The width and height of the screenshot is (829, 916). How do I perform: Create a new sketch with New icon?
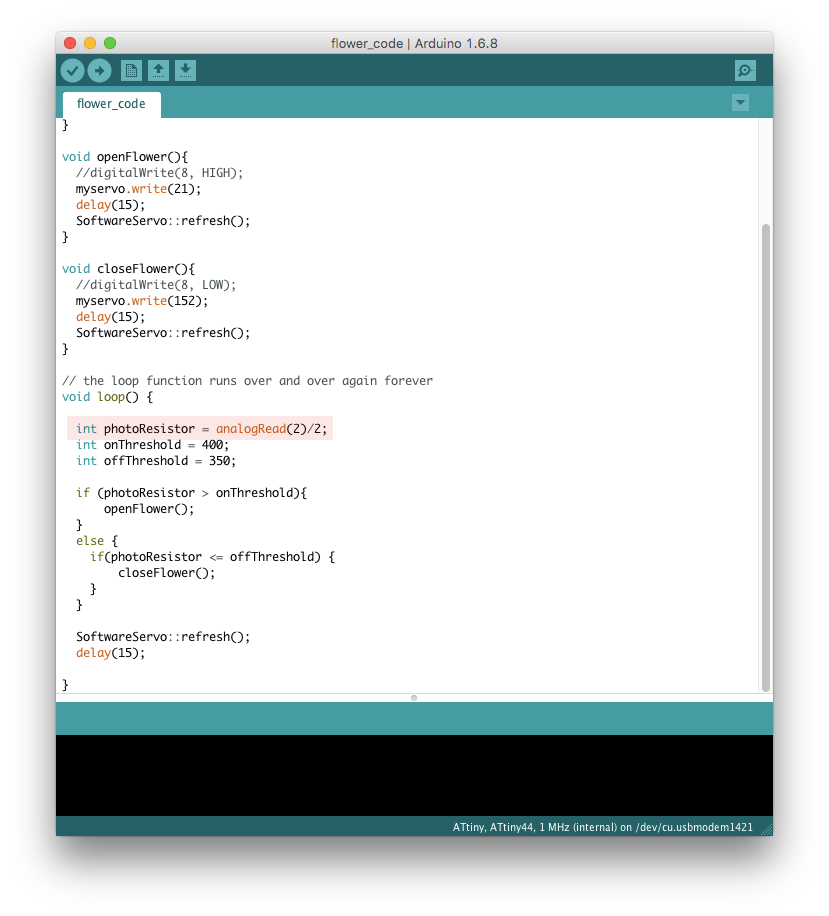[x=131, y=71]
